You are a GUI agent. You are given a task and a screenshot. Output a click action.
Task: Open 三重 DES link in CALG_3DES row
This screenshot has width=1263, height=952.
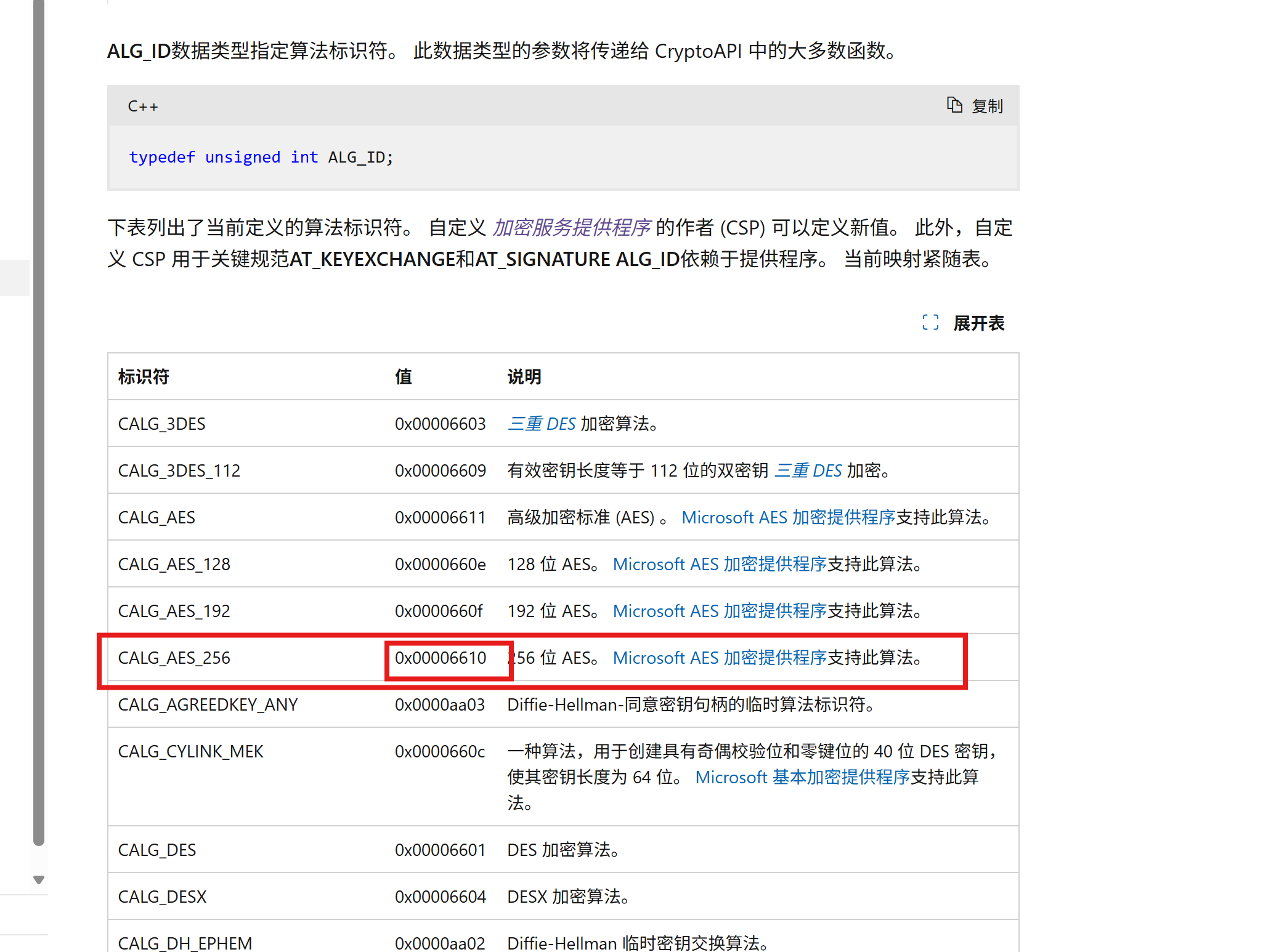click(x=542, y=424)
